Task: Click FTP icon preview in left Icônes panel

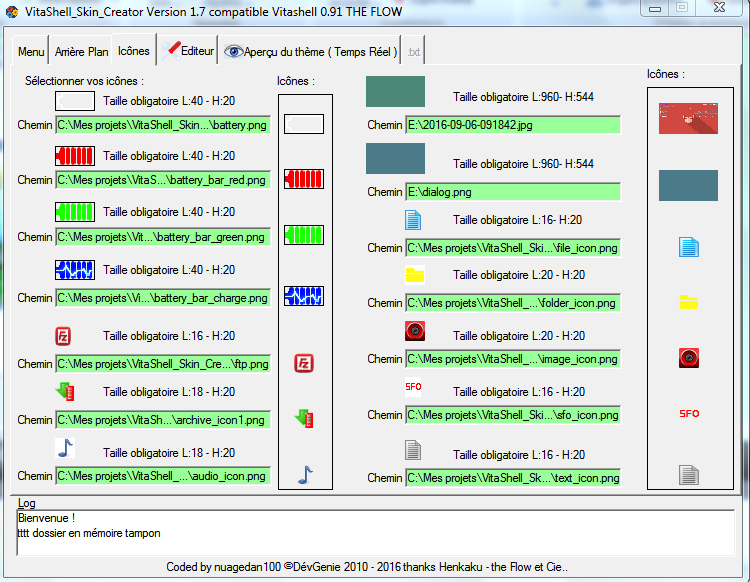Action: pyautogui.click(x=304, y=363)
